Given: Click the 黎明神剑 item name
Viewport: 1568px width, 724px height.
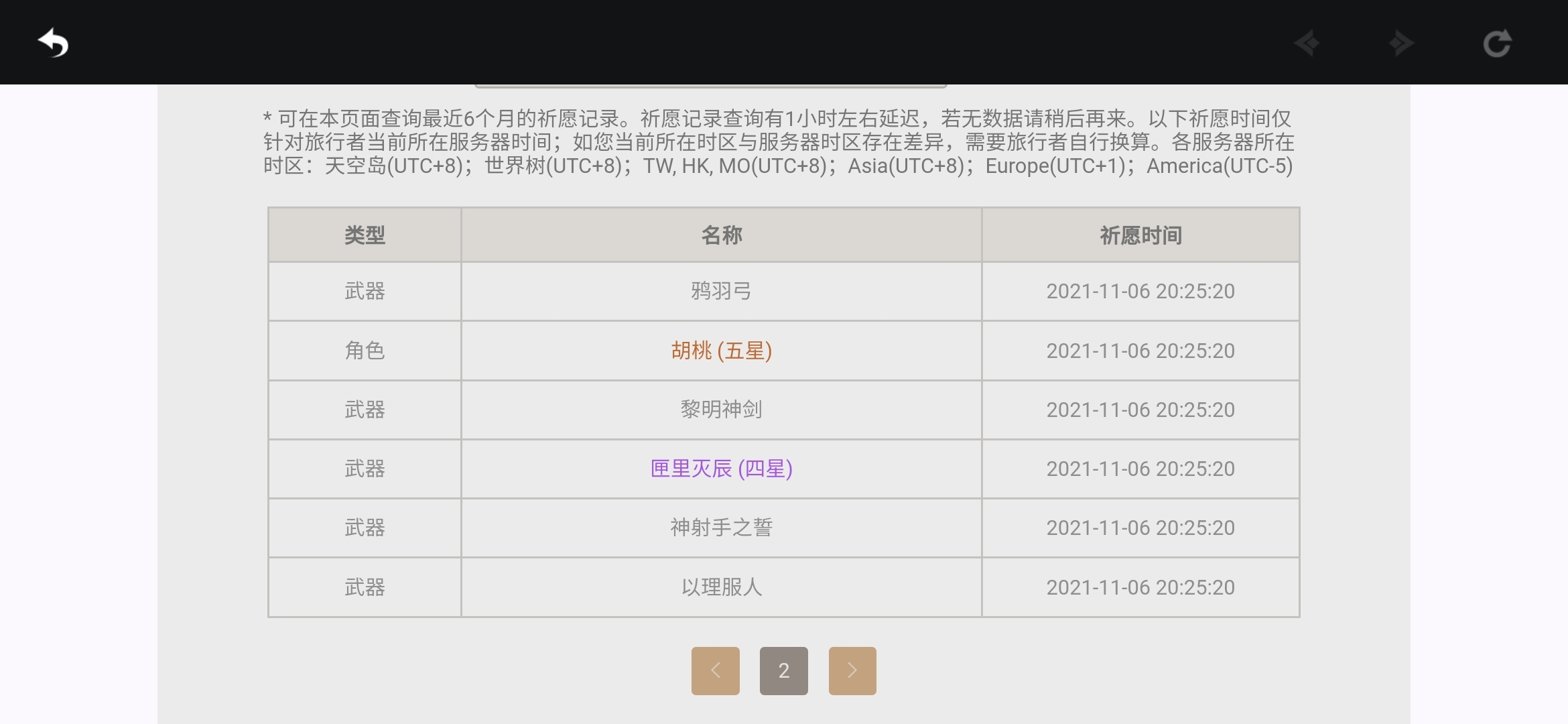Looking at the screenshot, I should tap(722, 410).
